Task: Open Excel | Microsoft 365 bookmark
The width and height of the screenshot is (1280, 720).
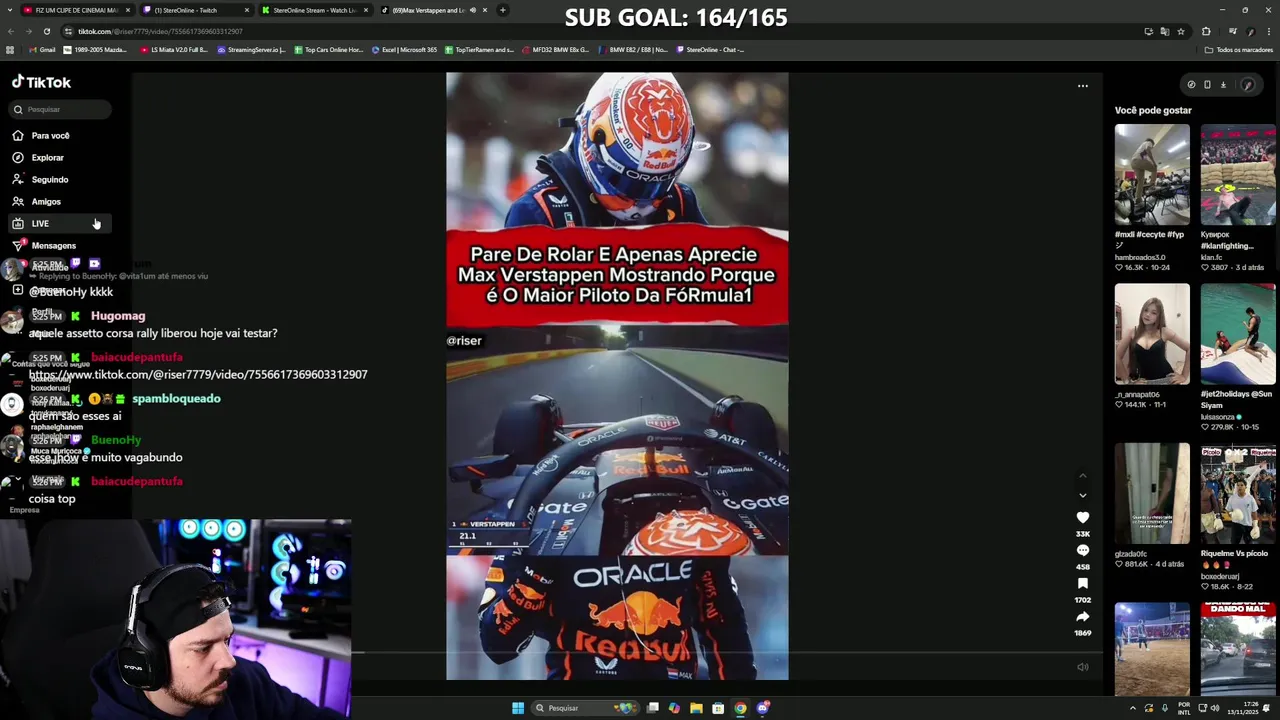Action: click(404, 50)
